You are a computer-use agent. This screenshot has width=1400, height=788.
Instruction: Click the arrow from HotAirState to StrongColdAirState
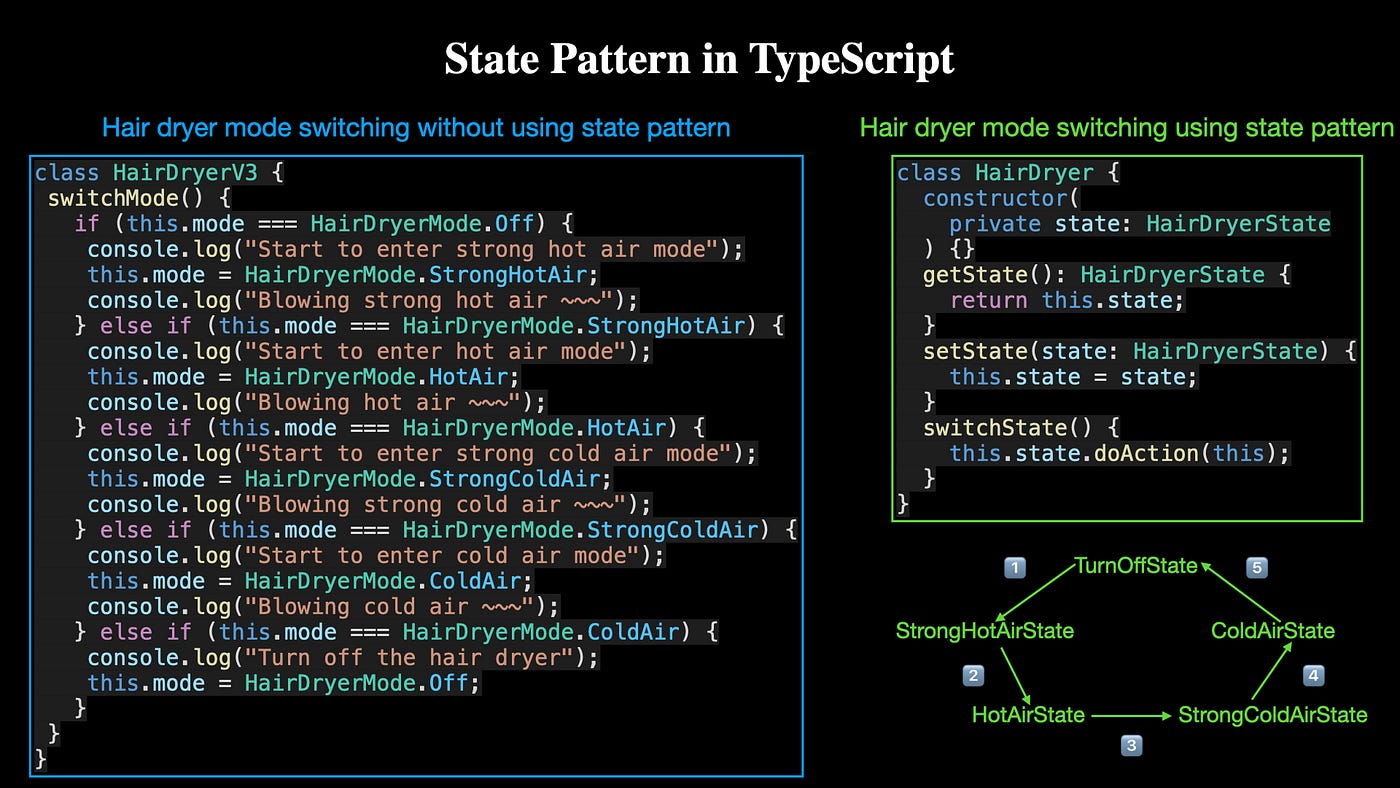(x=1128, y=714)
